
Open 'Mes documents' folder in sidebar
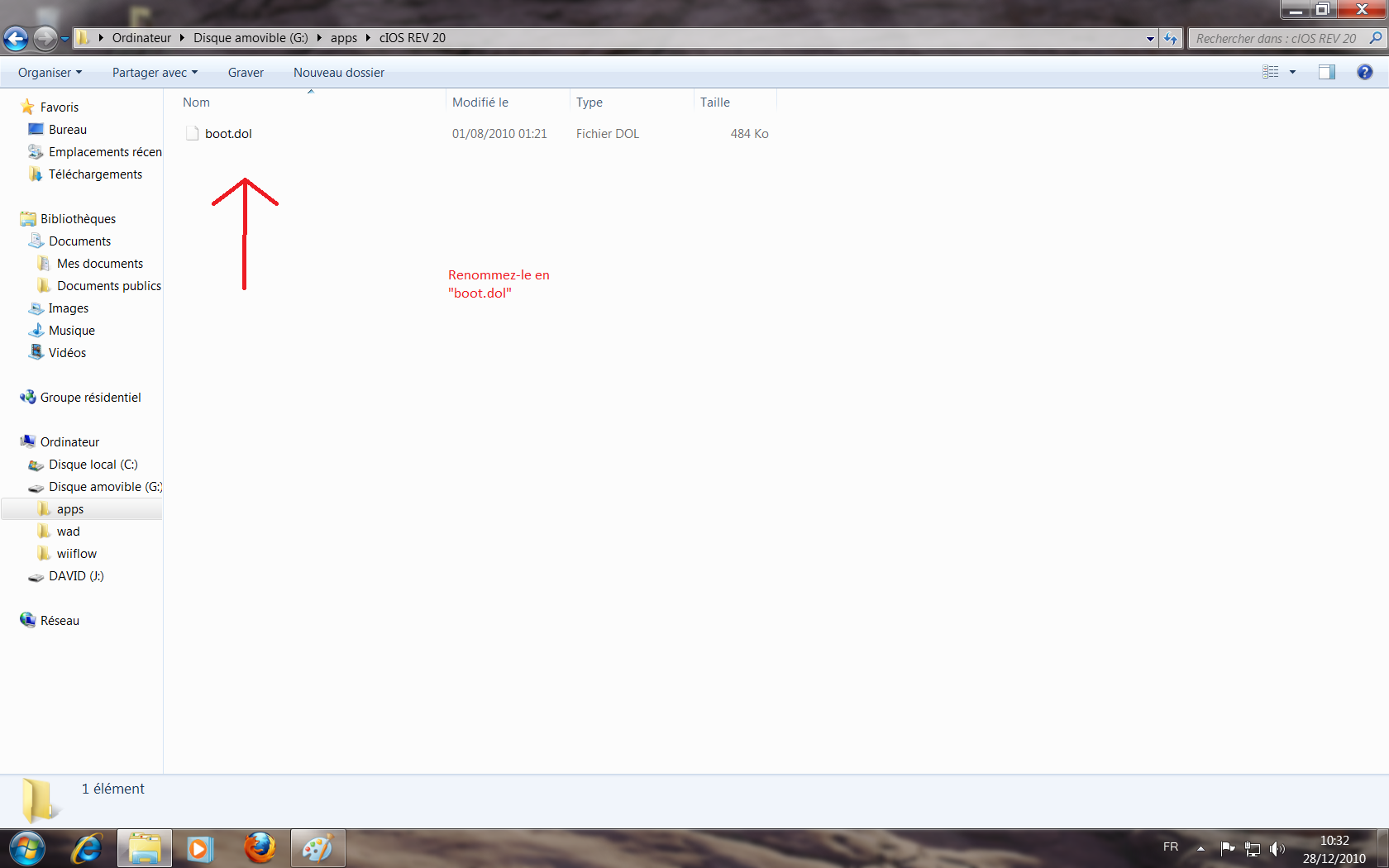click(x=100, y=264)
